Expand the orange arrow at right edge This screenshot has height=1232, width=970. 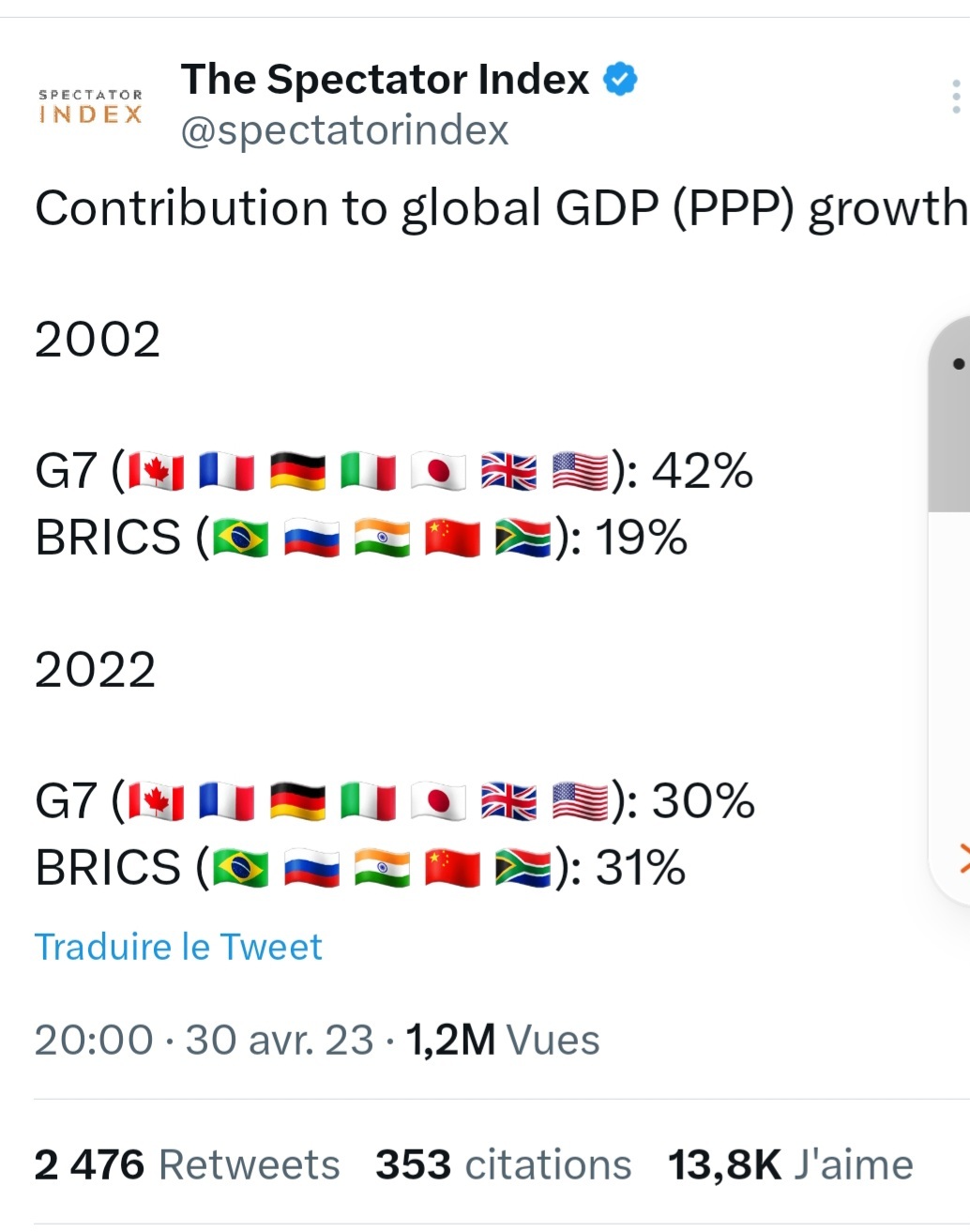point(962,857)
